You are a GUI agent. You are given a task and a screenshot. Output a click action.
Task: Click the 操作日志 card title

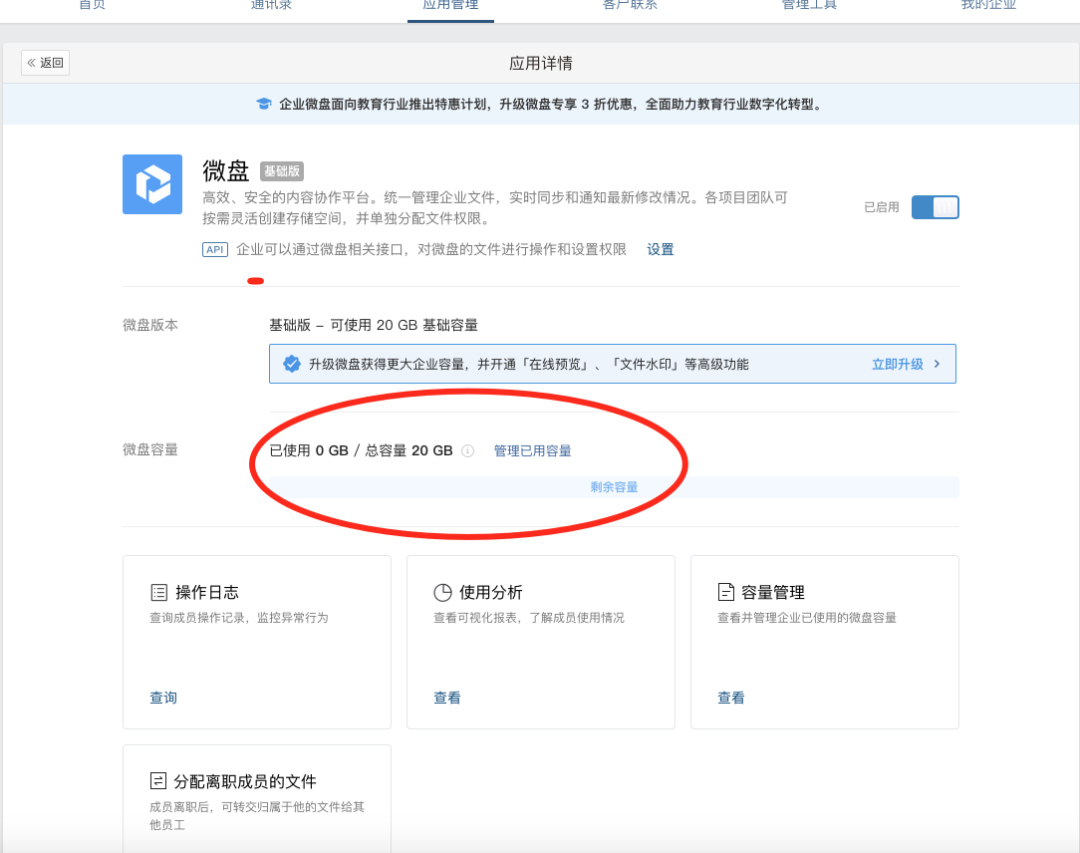coord(207,592)
